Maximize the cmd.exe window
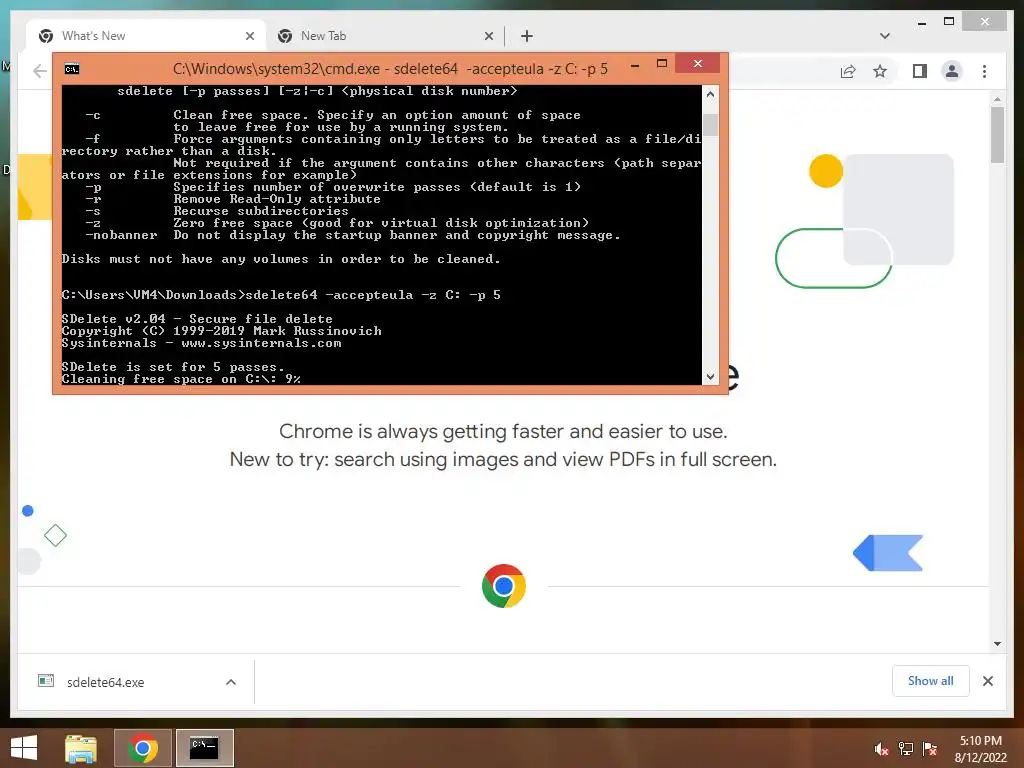Image resolution: width=1024 pixels, height=768 pixels. (x=662, y=63)
